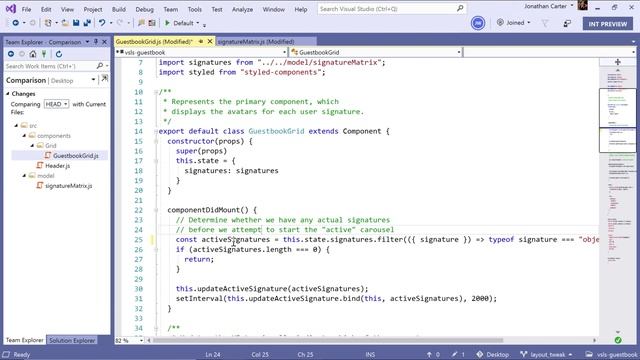Select the Team Explorer bottom tab

[24, 340]
